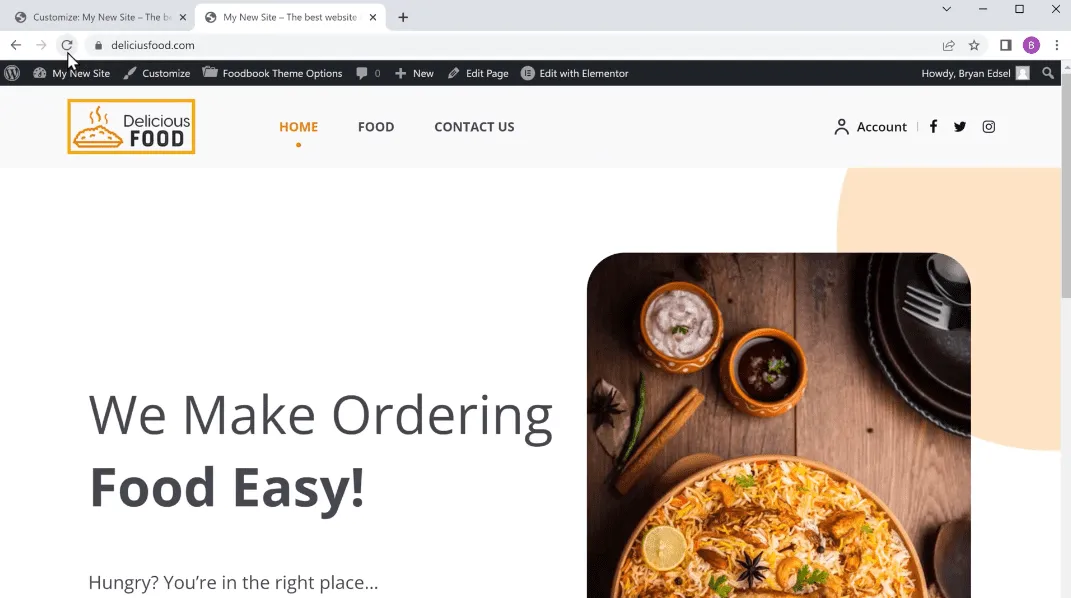
Task: Click the Delicious Food logo
Action: [131, 126]
